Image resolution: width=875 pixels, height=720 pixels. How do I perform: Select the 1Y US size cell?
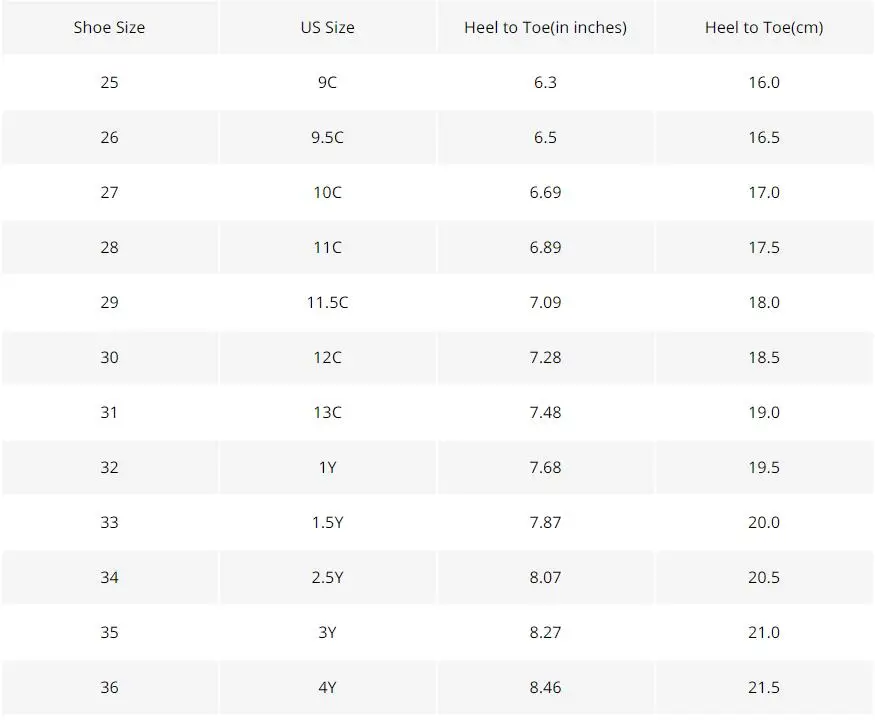coord(328,467)
